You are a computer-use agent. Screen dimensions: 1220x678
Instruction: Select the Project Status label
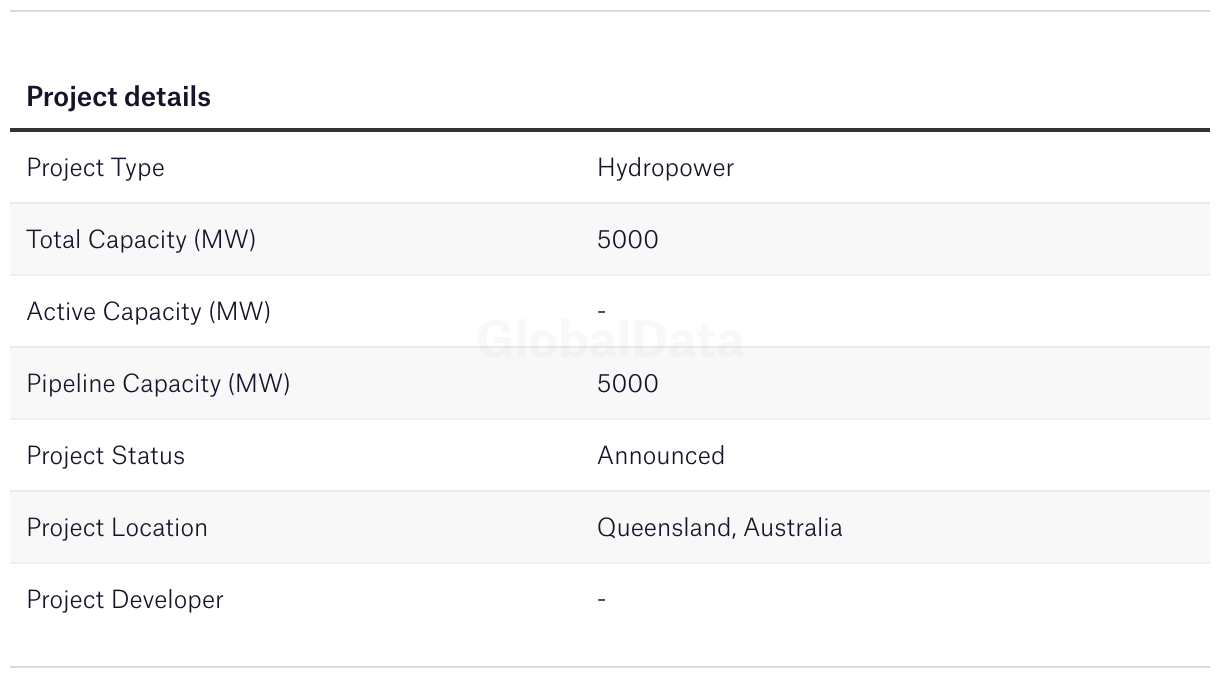[105, 456]
